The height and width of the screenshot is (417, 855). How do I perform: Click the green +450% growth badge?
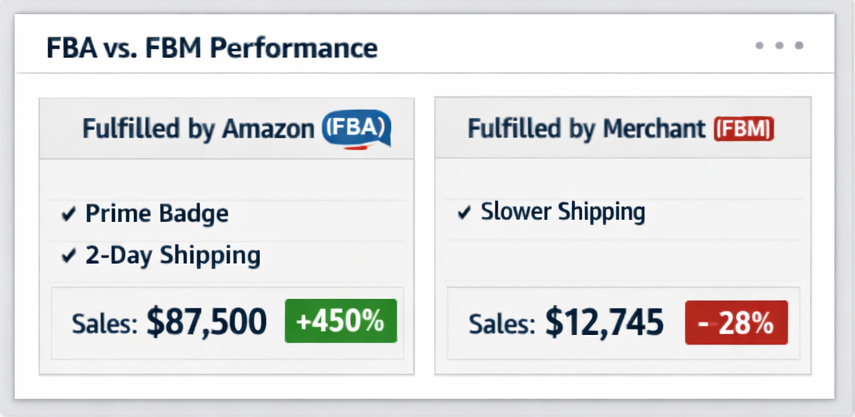coord(340,322)
